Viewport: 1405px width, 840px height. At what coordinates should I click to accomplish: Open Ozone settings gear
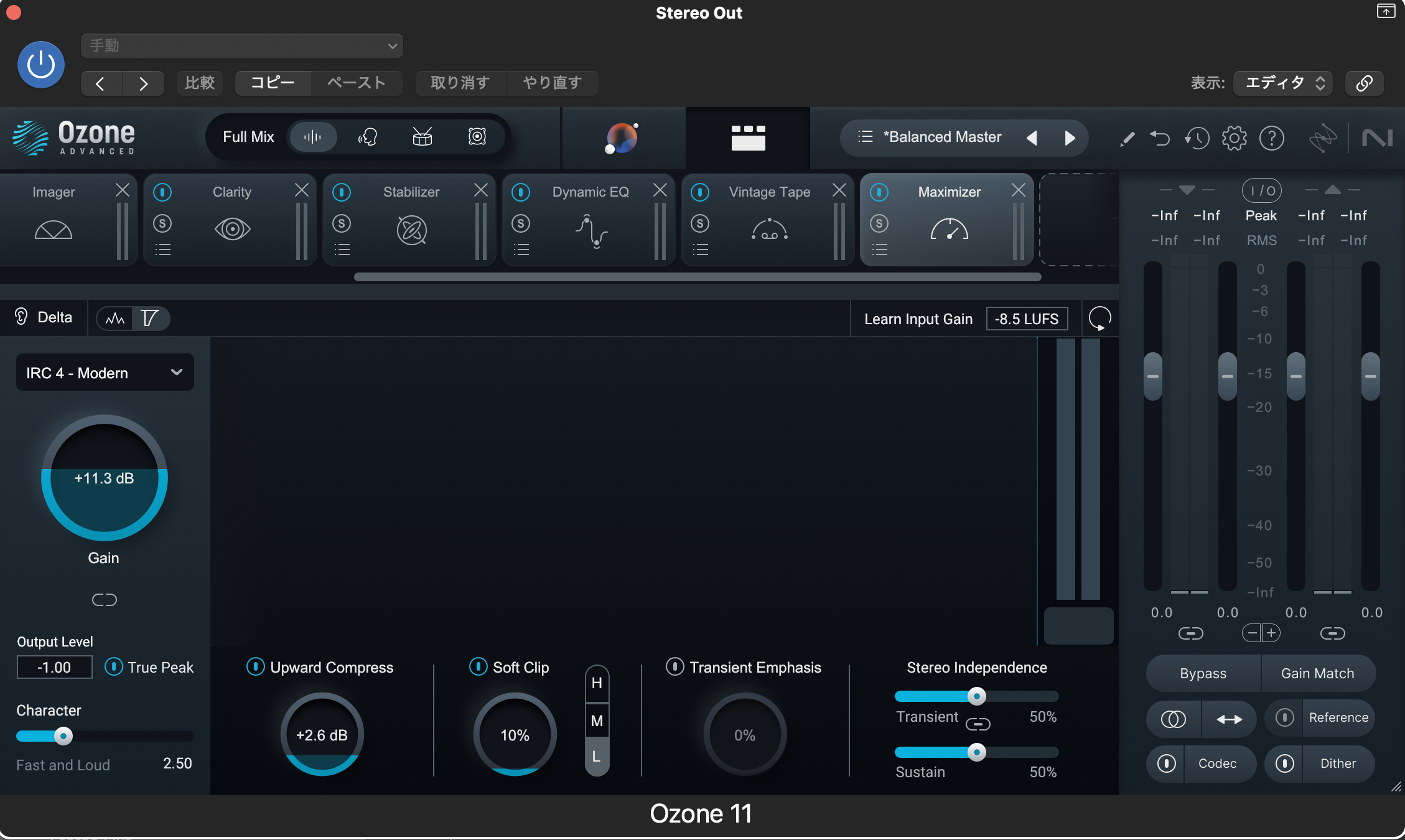[1234, 138]
